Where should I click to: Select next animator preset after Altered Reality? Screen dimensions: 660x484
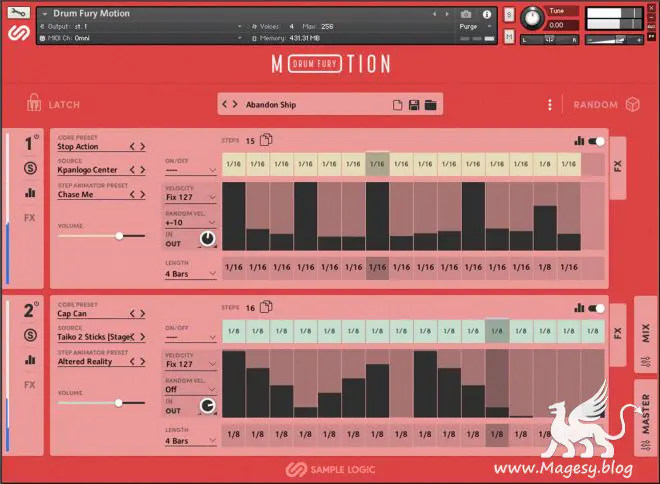click(x=143, y=362)
